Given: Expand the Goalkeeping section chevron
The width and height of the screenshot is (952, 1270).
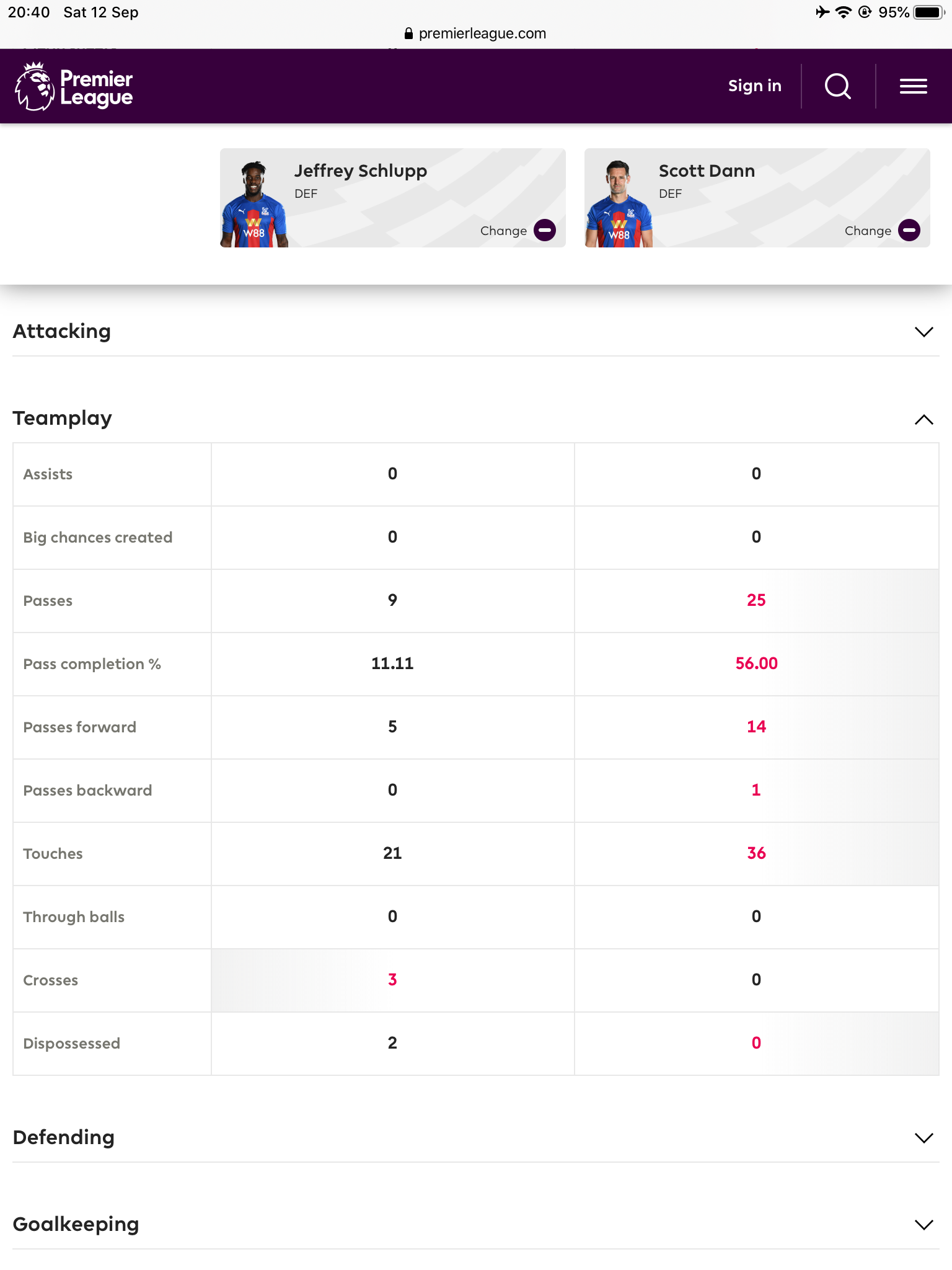Looking at the screenshot, I should (923, 1225).
